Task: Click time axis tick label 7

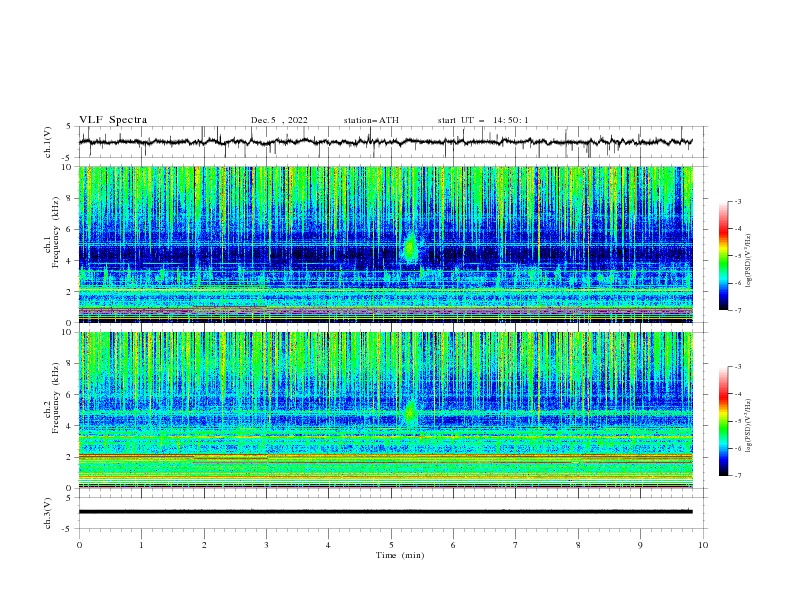Action: pyautogui.click(x=516, y=545)
